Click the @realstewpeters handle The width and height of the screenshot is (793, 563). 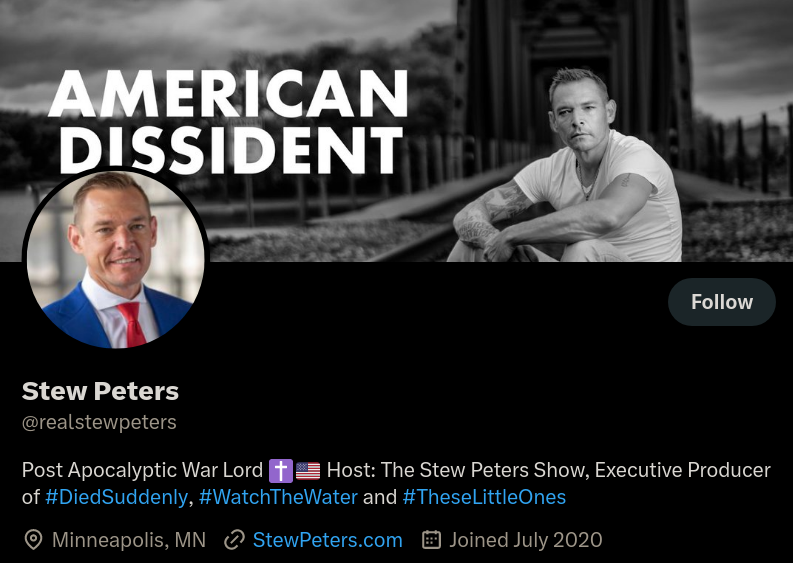pyautogui.click(x=99, y=422)
